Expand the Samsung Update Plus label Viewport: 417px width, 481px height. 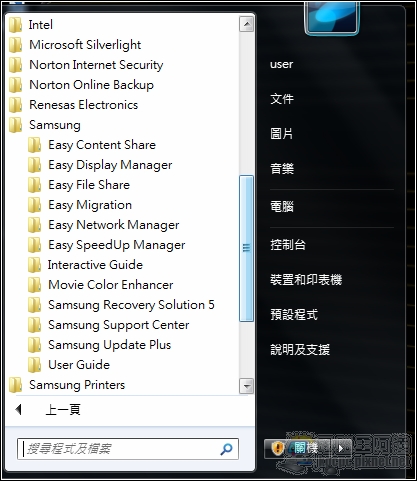click(x=110, y=345)
